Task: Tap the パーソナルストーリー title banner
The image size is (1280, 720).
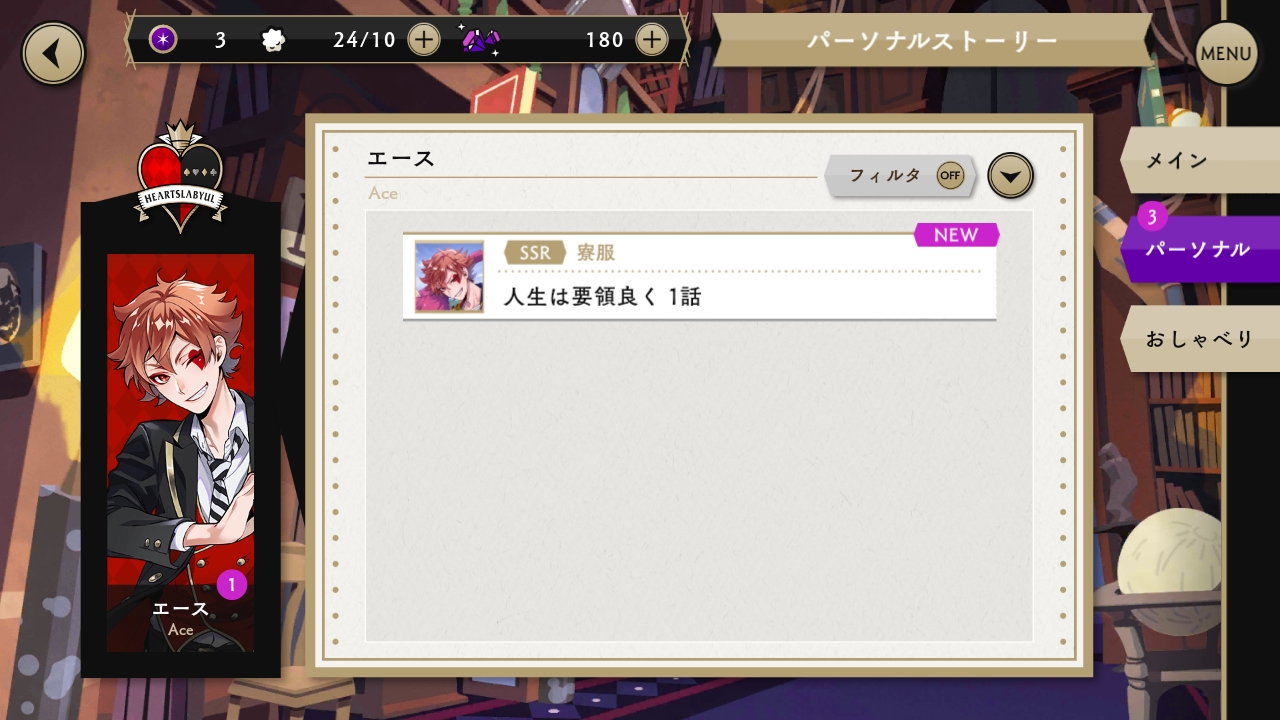Action: (x=932, y=41)
